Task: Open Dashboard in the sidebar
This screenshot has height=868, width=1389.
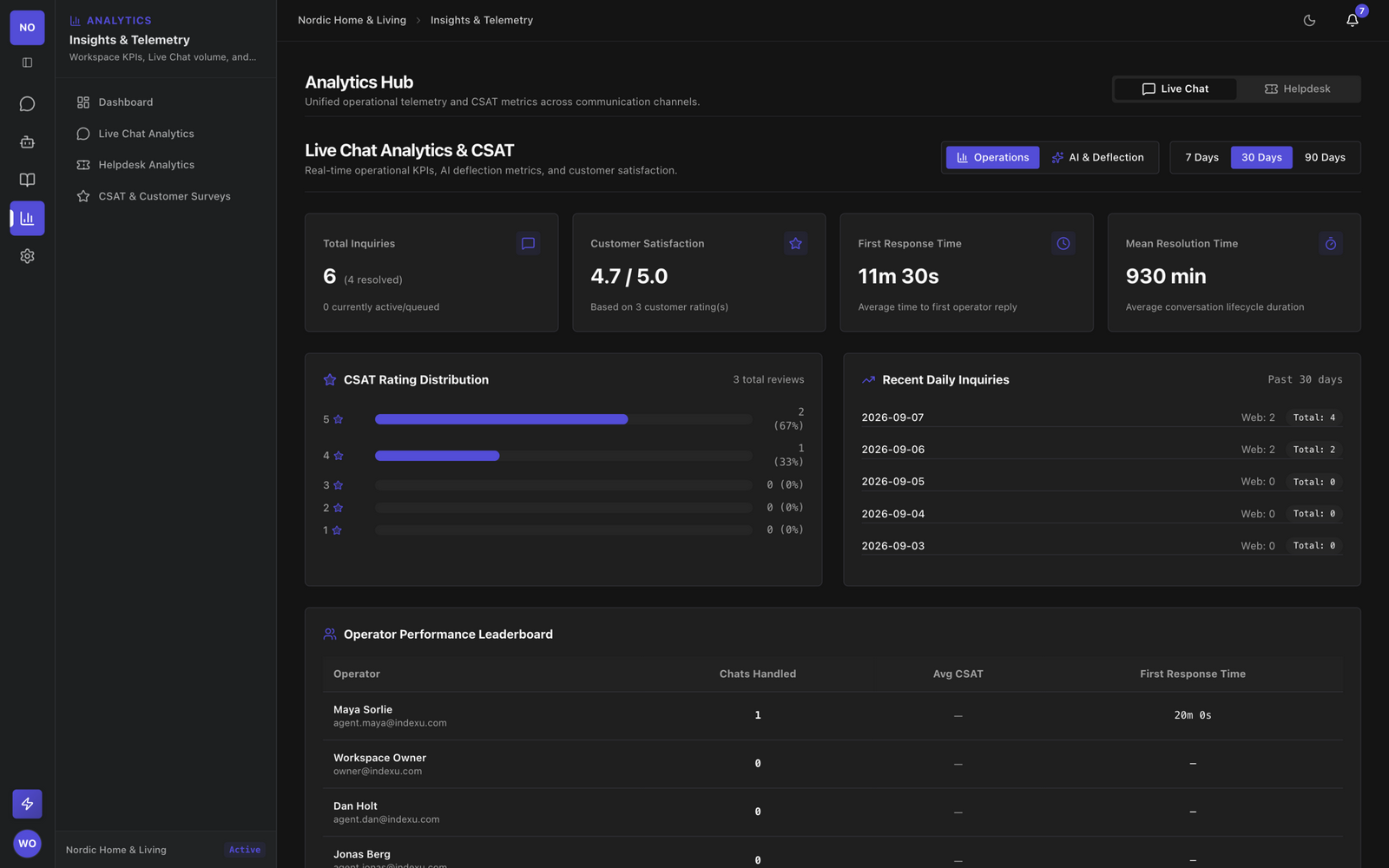Action: pos(166,102)
